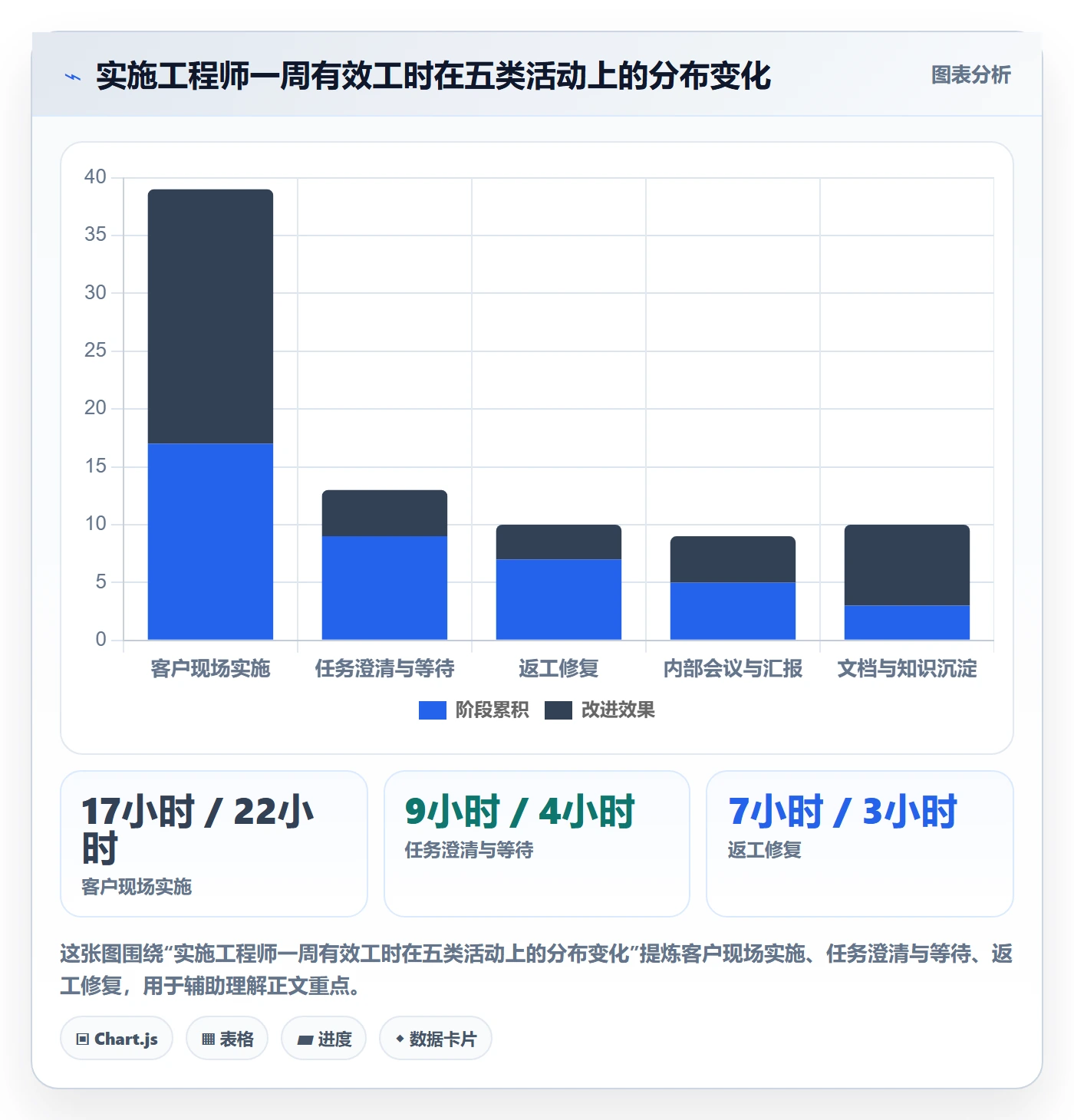Image resolution: width=1074 pixels, height=1120 pixels.
Task: Click the dark bar segment for 客户现场实施
Action: tap(210, 316)
